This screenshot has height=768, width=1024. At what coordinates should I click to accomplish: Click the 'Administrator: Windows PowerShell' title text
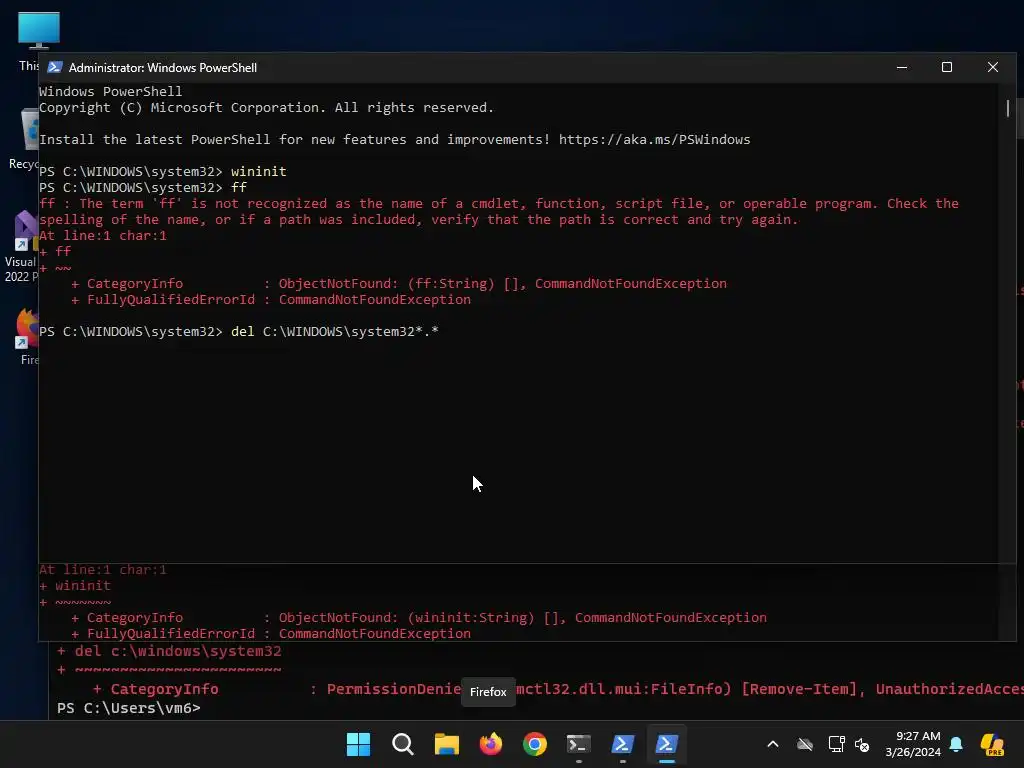[163, 68]
